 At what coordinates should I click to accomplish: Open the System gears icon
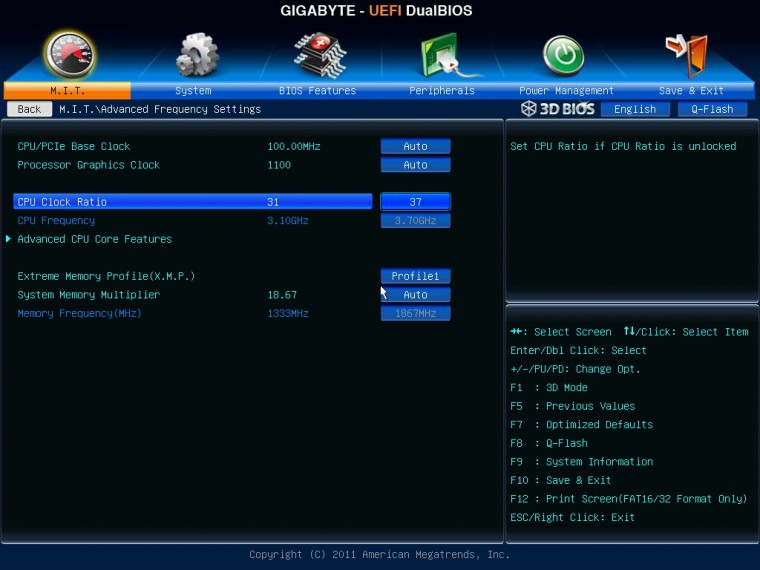197,55
